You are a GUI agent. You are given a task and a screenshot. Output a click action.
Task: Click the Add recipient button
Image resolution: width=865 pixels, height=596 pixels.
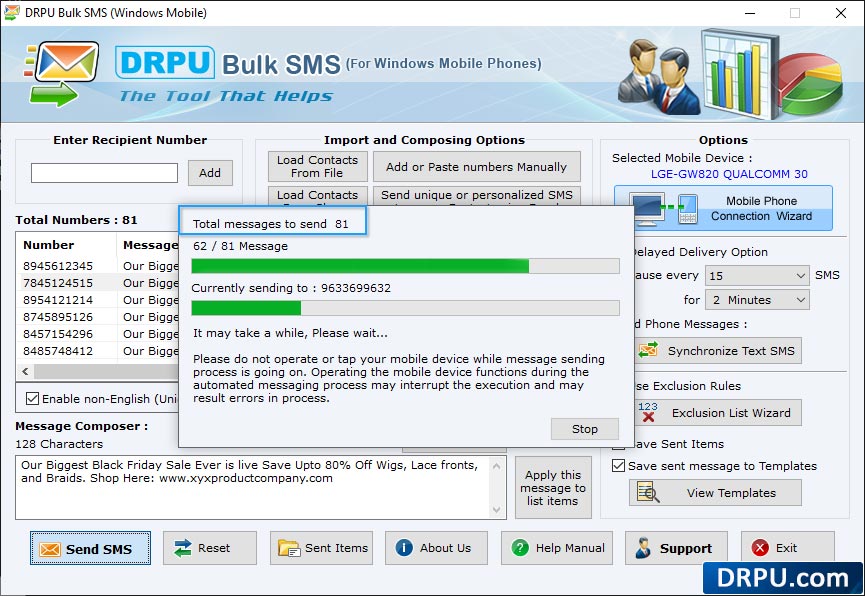(210, 173)
